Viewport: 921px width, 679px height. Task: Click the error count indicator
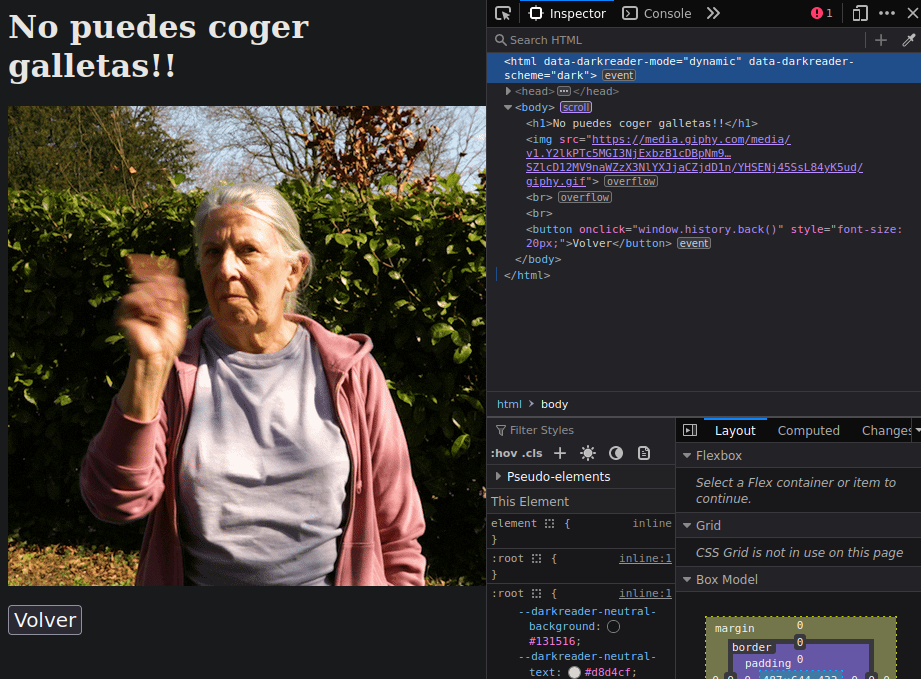coord(822,13)
